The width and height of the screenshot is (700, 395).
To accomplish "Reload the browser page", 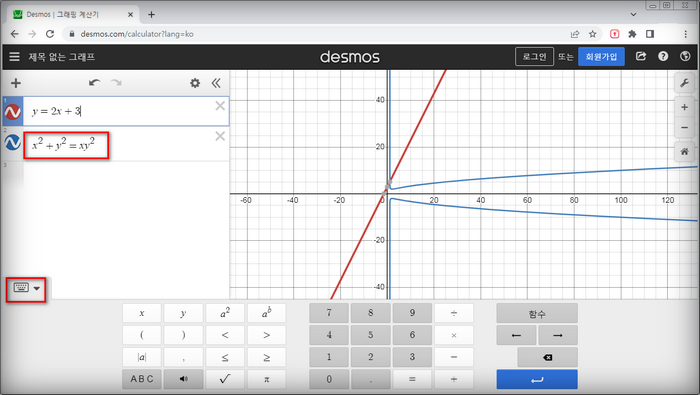I will coord(50,34).
